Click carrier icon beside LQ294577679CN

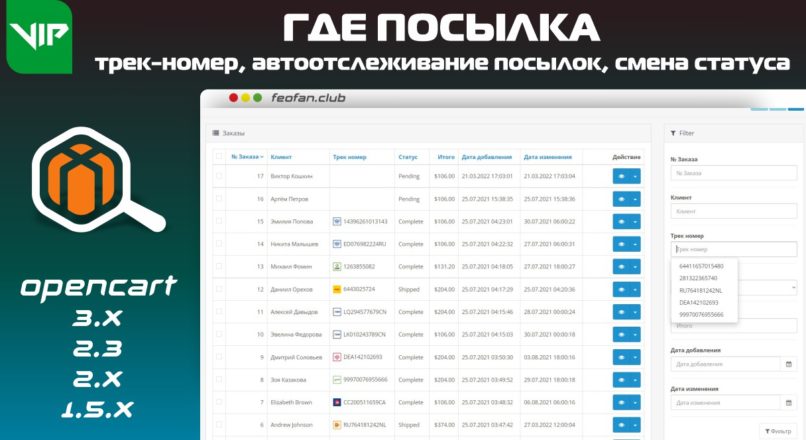pos(337,312)
